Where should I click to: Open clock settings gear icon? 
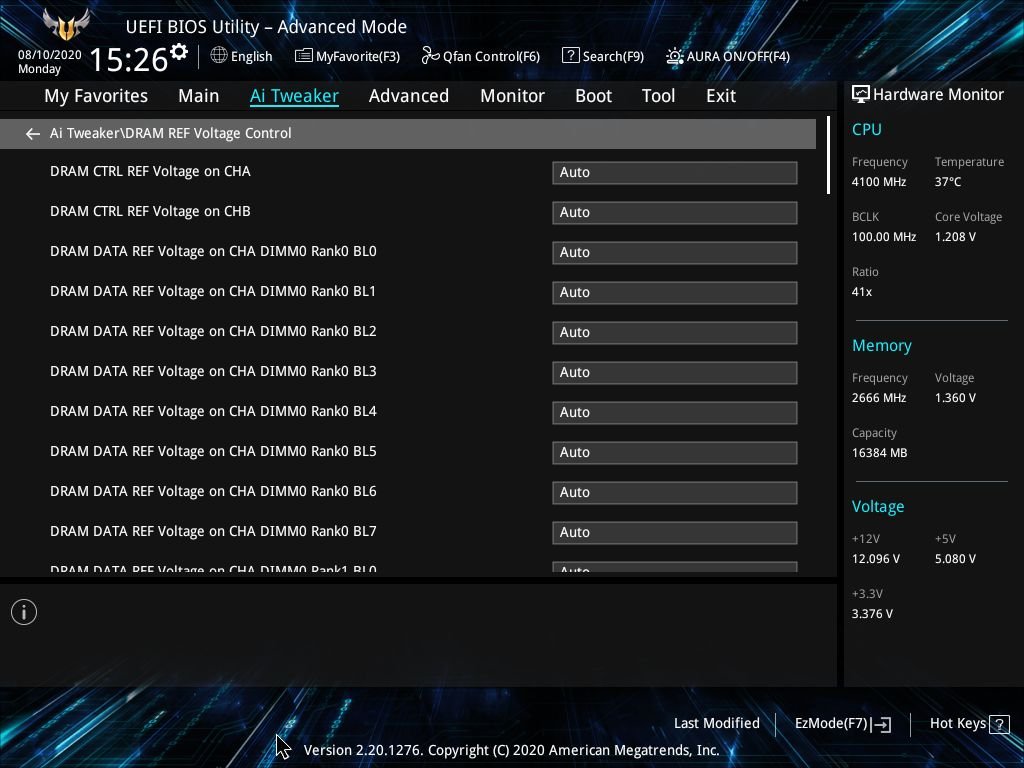178,52
